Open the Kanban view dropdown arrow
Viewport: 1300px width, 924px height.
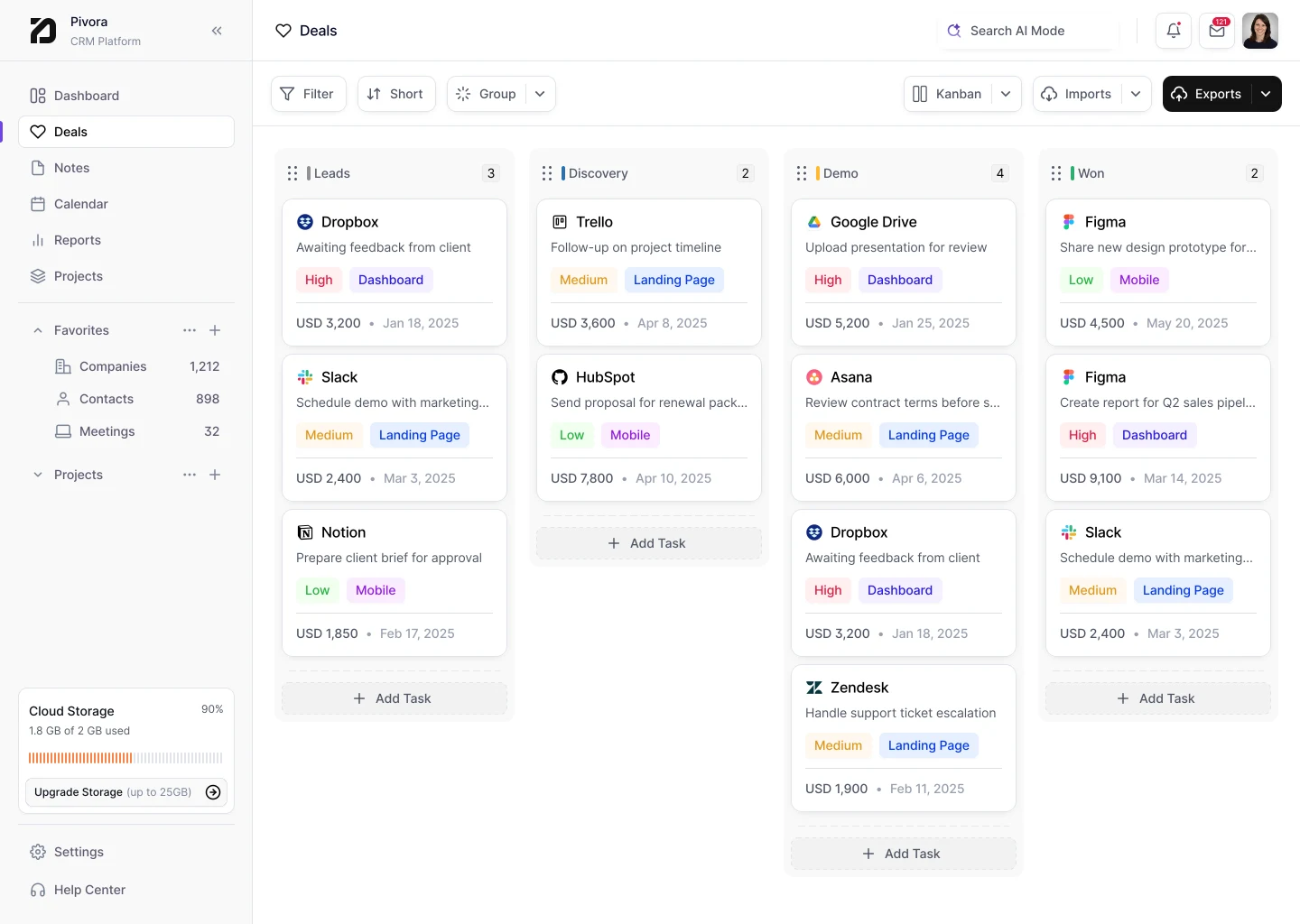tap(1006, 94)
